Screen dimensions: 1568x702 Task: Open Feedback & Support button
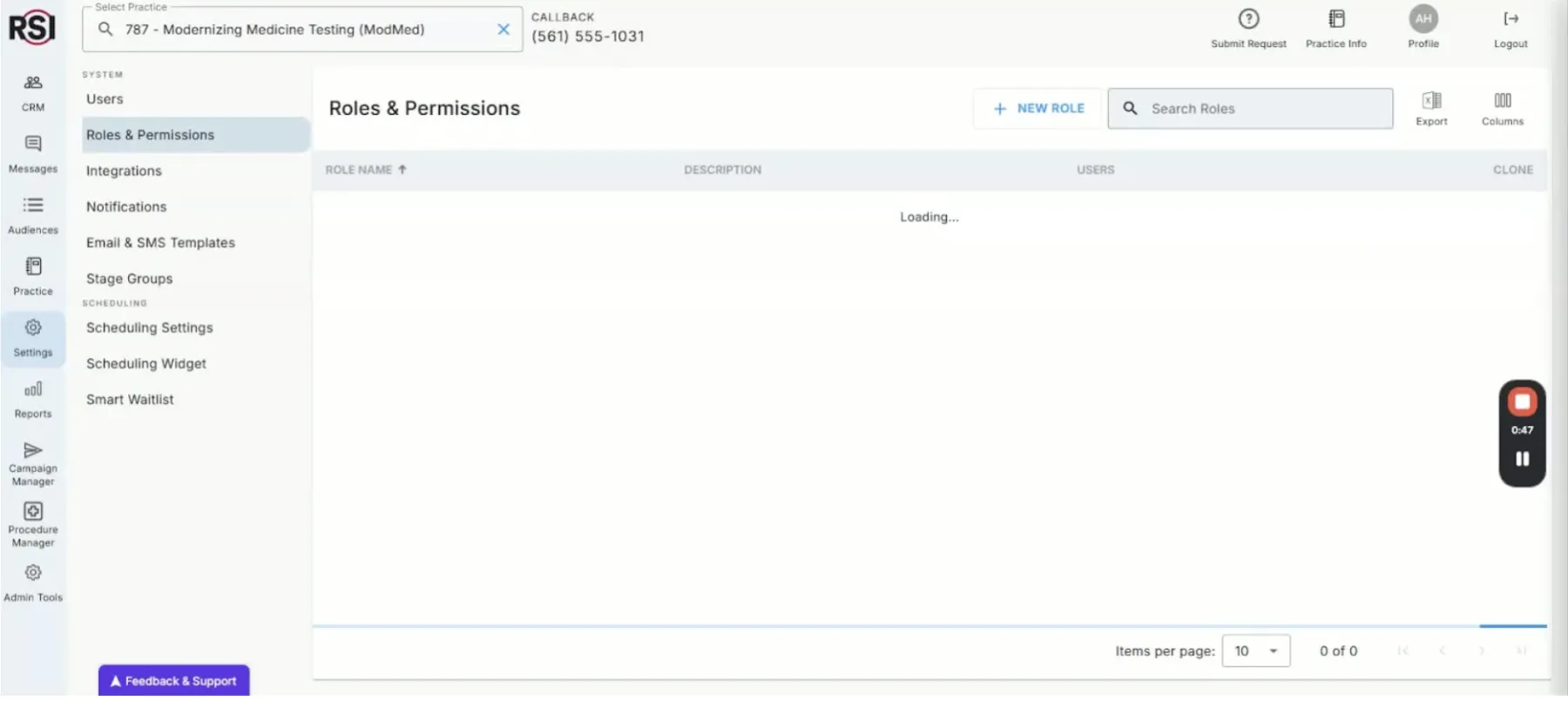(174, 681)
